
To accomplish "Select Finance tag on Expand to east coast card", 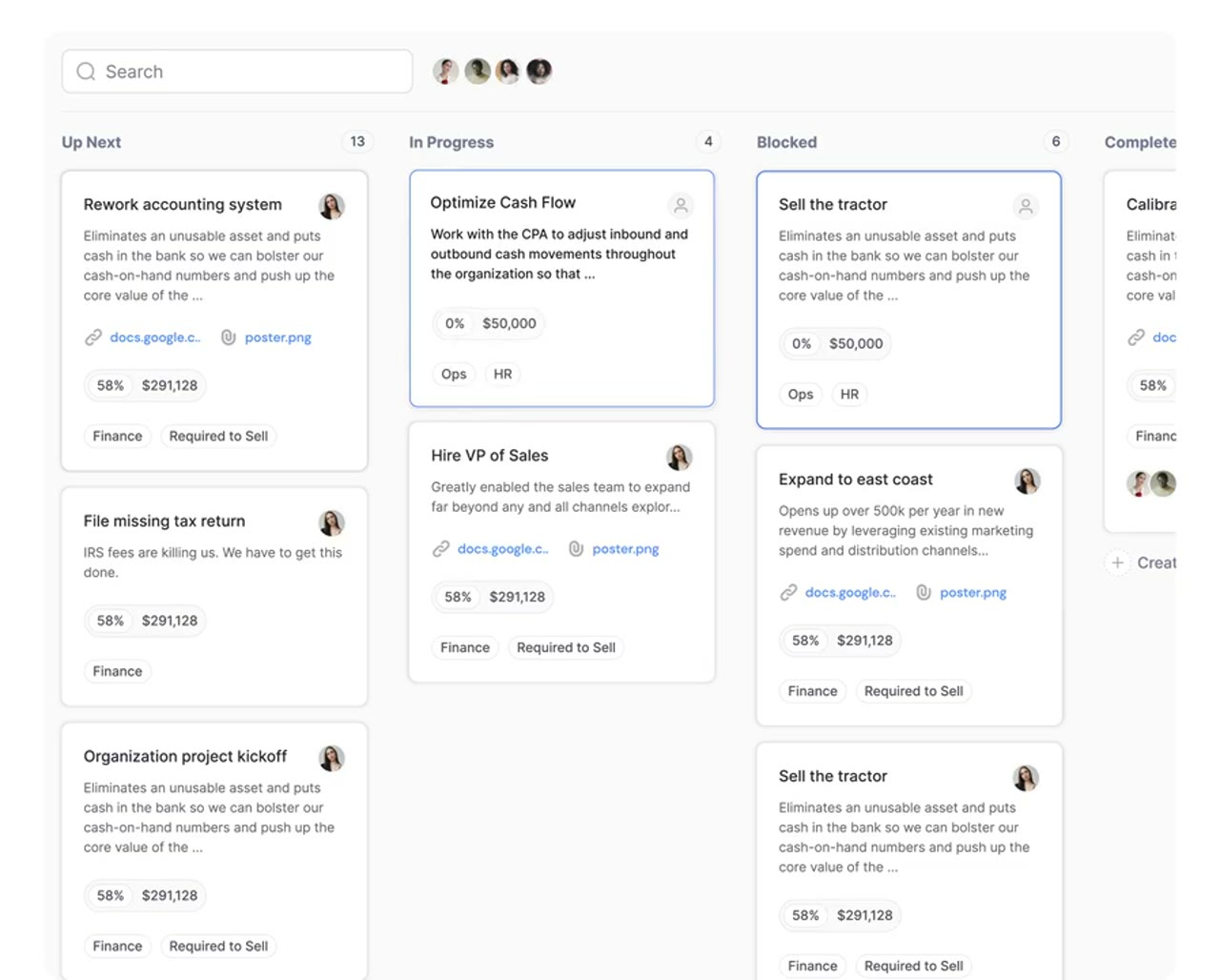I will (x=813, y=691).
